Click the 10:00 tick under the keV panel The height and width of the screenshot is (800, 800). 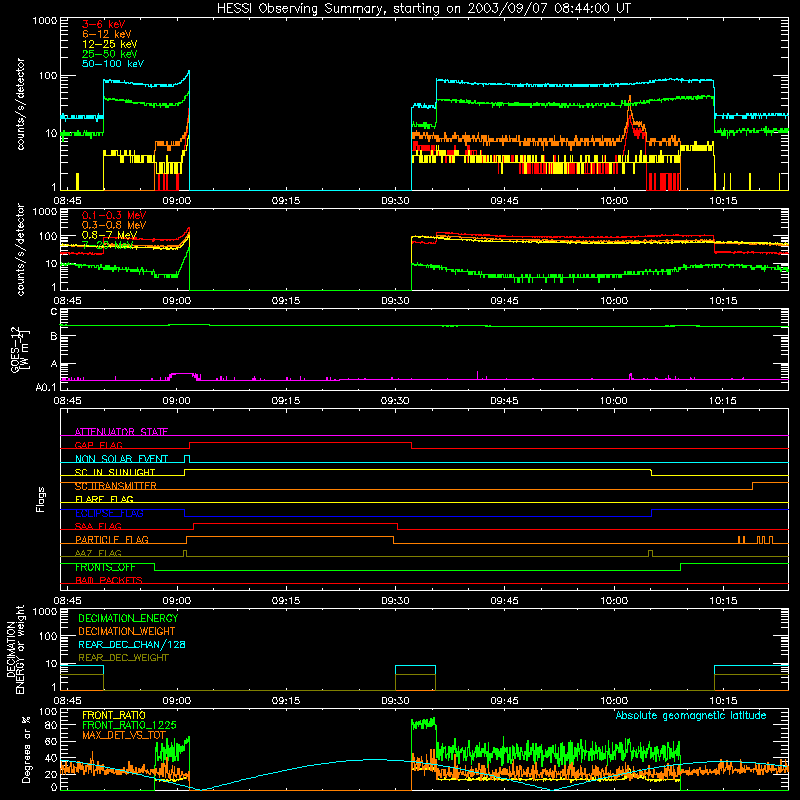point(614,201)
